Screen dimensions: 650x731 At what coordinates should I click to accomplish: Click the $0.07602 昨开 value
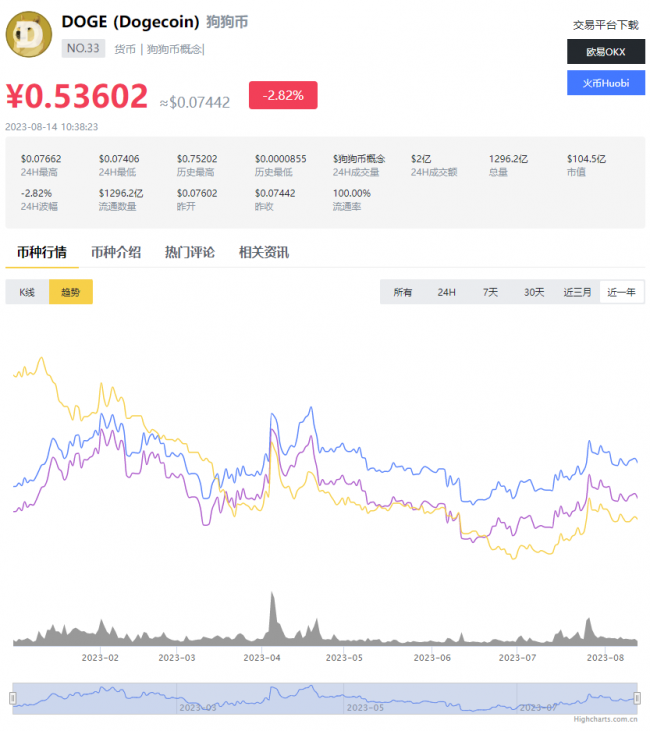pos(197,193)
